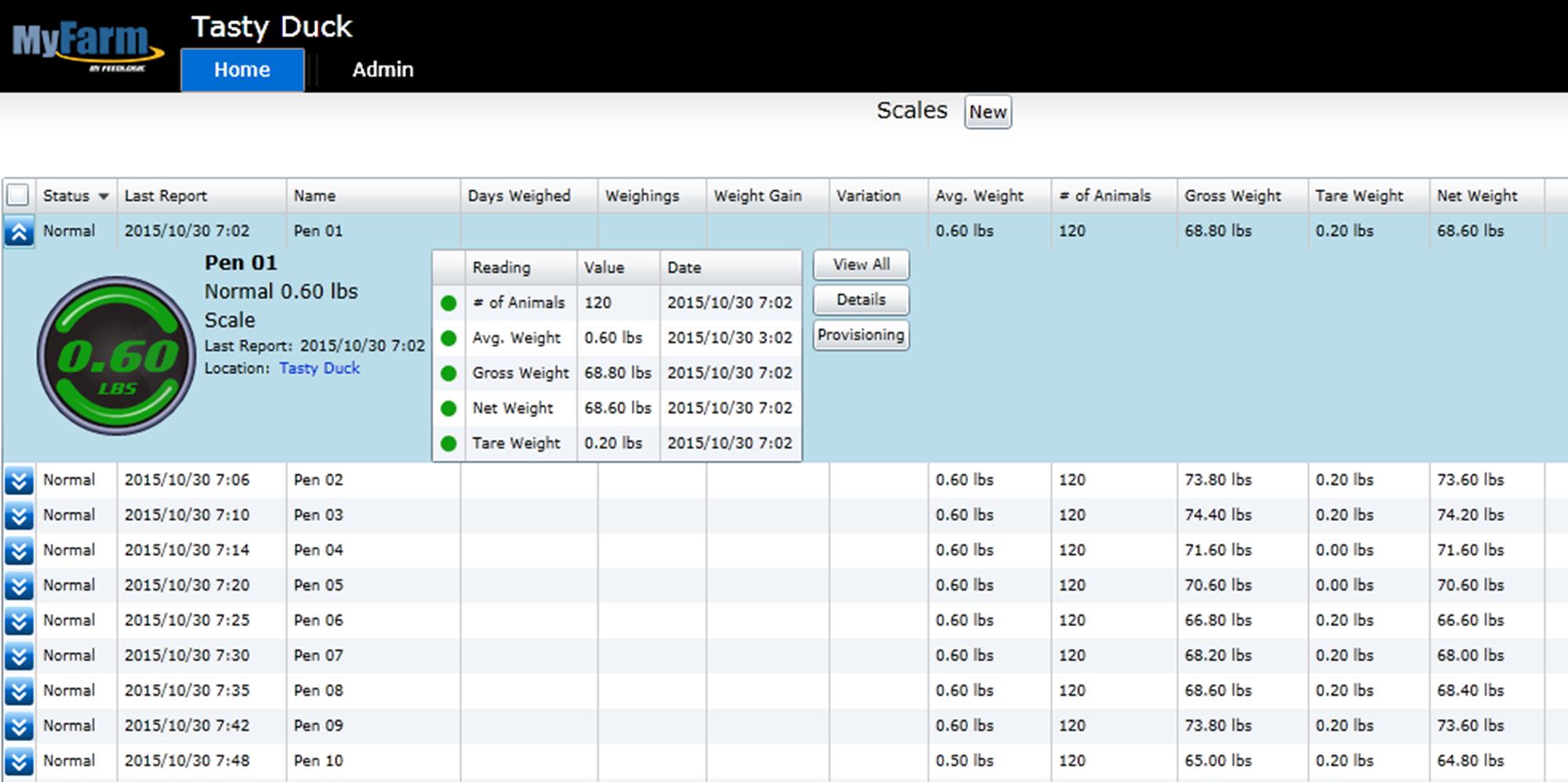
Task: Open the Admin tab
Action: coord(383,70)
